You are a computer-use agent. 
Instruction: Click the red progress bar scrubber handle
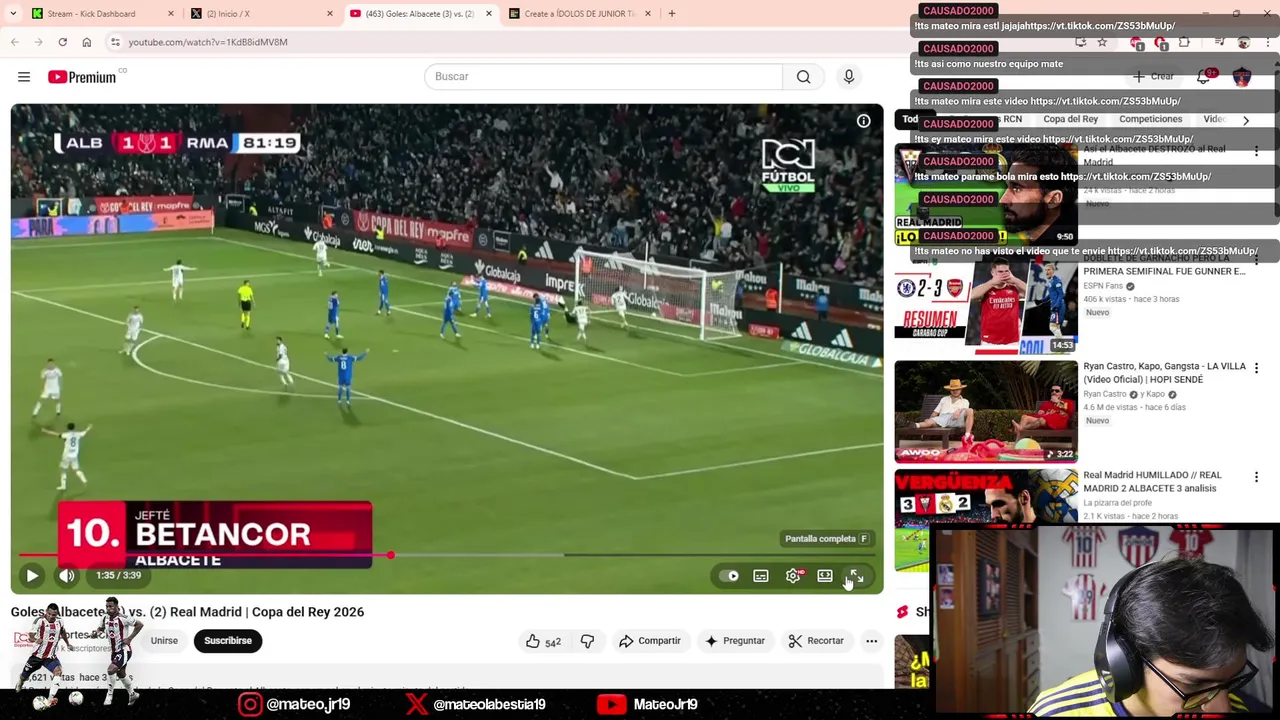[391, 555]
